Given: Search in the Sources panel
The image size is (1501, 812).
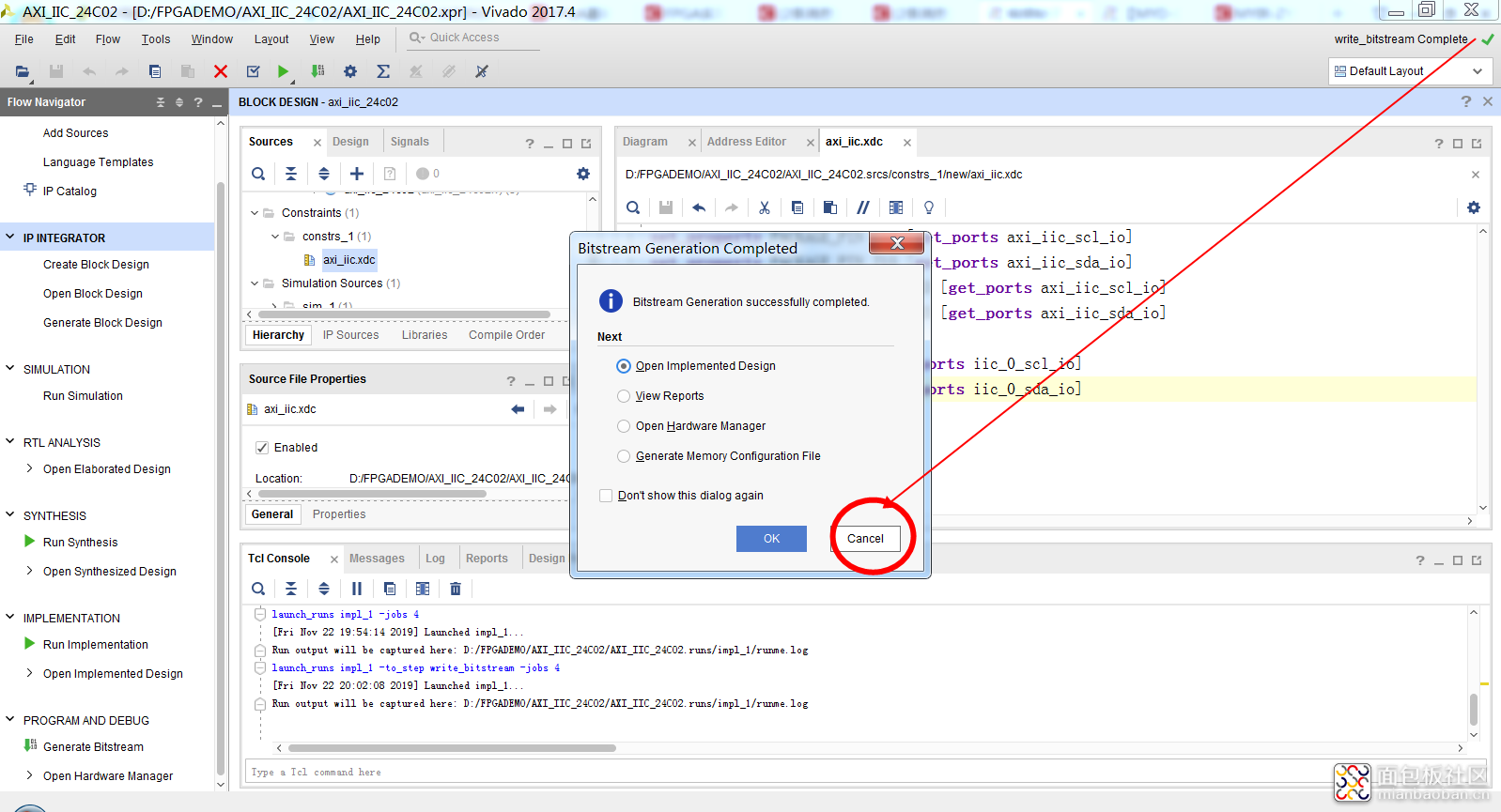Looking at the screenshot, I should tap(258, 174).
